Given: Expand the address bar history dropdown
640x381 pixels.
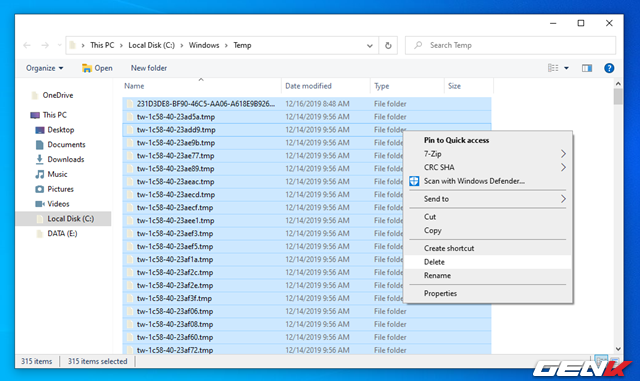Looking at the screenshot, I should click(369, 45).
